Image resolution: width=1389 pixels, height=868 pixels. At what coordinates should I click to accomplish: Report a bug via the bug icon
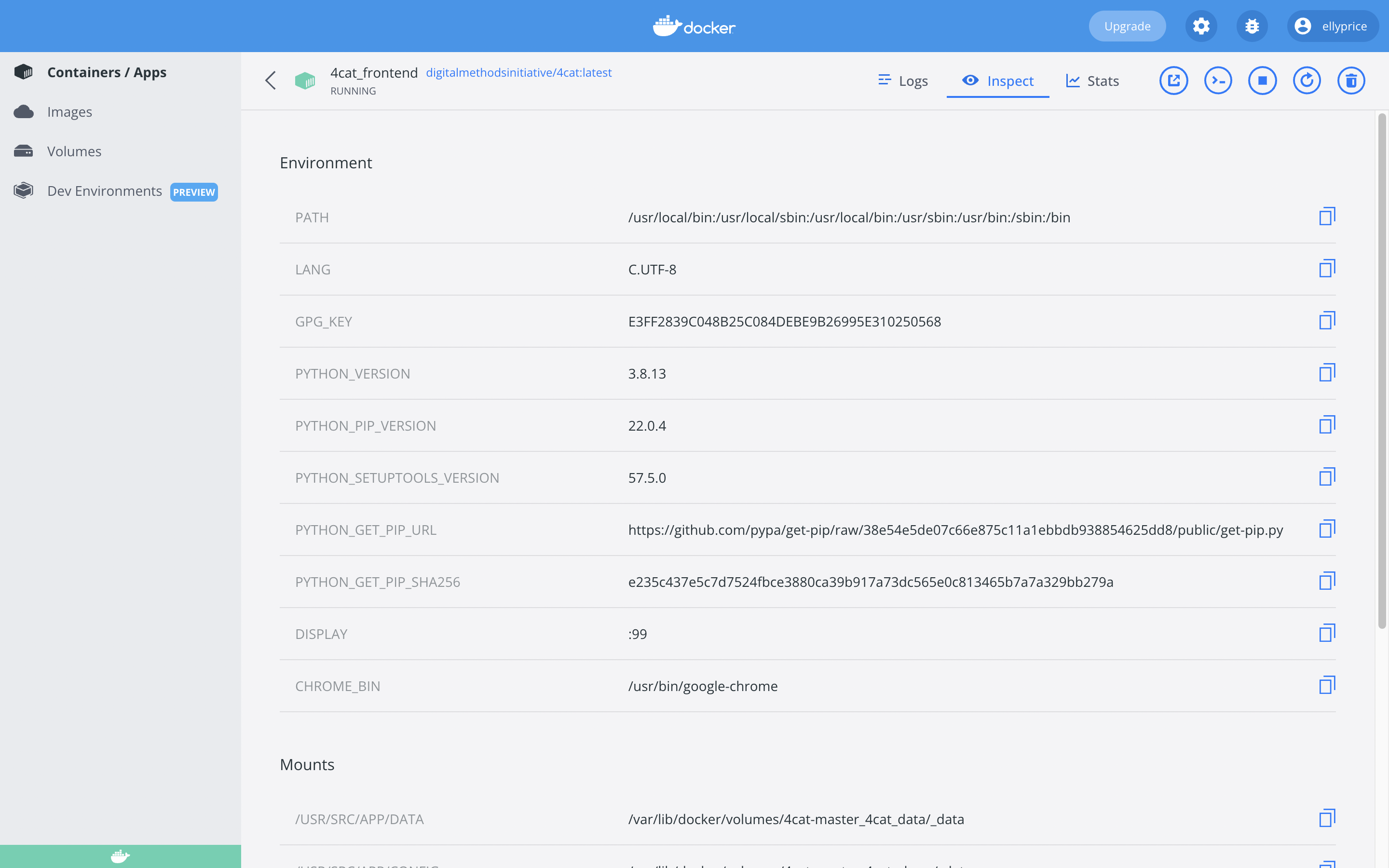coord(1252,26)
